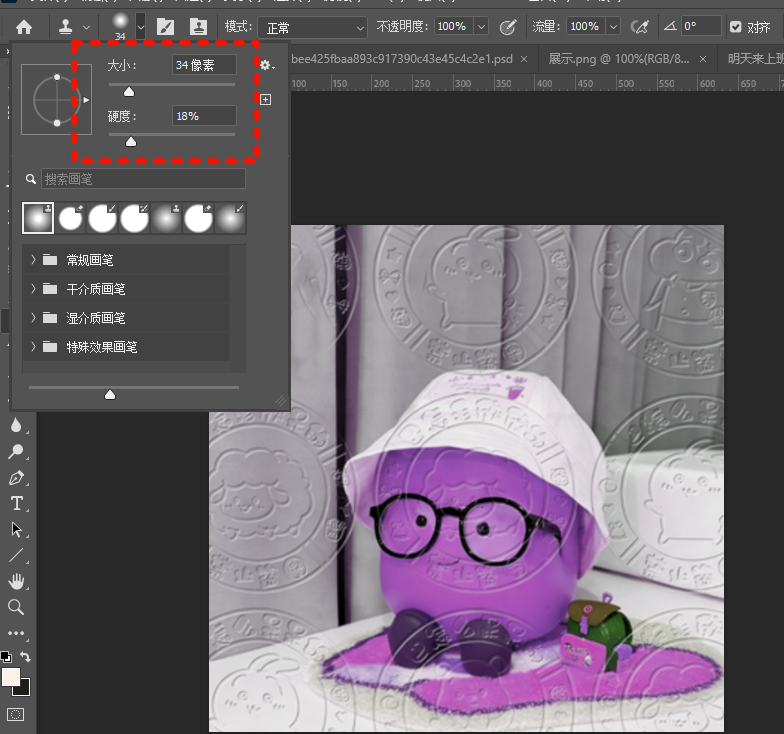Expand the 常规画笔 brush folder
This screenshot has height=734, width=784.
(x=33, y=260)
